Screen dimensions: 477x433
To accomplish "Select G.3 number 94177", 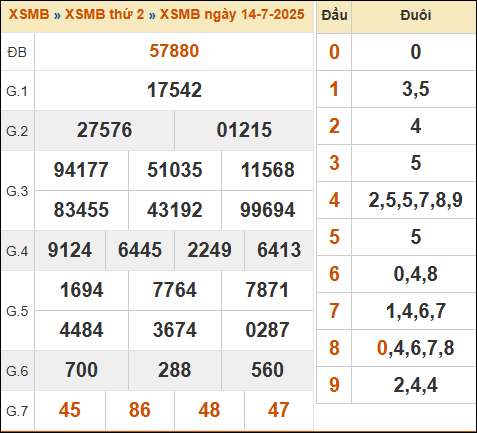I will (x=81, y=170).
